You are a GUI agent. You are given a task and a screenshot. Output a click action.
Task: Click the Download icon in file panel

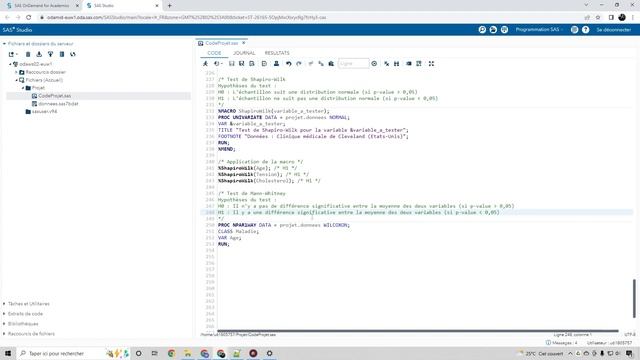(x=39, y=54)
